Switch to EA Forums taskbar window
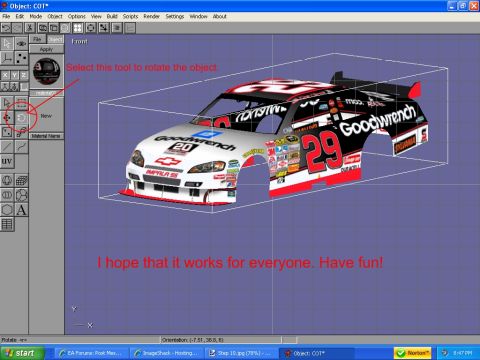Screen dimensions: 480x360 tap(91, 353)
